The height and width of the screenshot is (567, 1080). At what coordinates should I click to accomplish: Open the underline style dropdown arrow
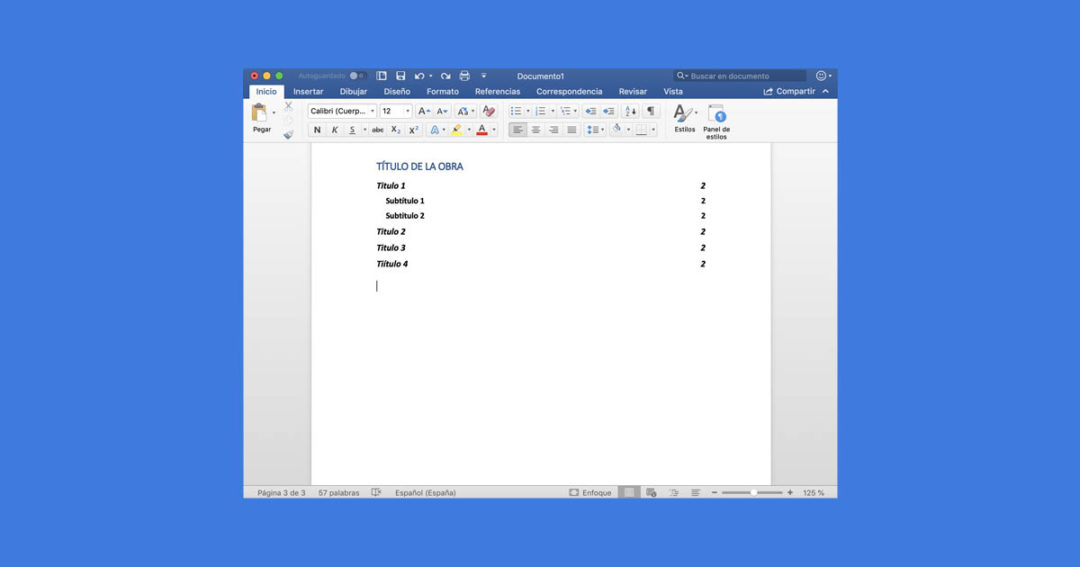click(364, 130)
